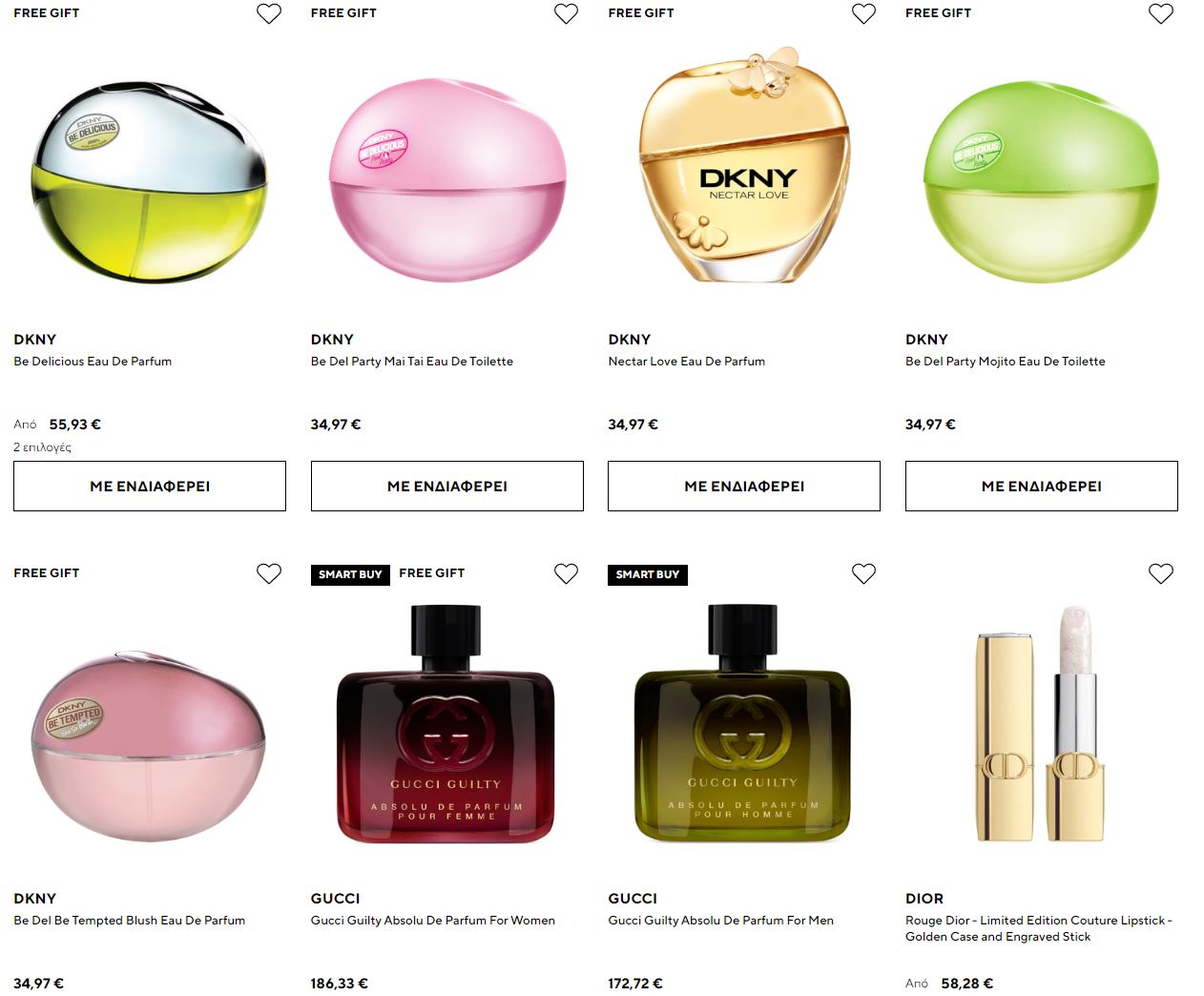Open Gucci Guilty Absolu De Parfum For Men link
Screen dimensions: 1204x996
(x=721, y=921)
